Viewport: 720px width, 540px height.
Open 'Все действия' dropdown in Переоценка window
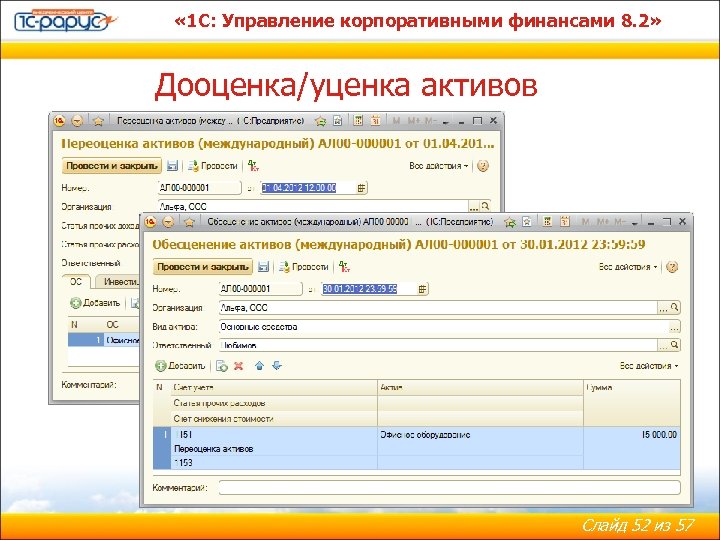(x=439, y=166)
